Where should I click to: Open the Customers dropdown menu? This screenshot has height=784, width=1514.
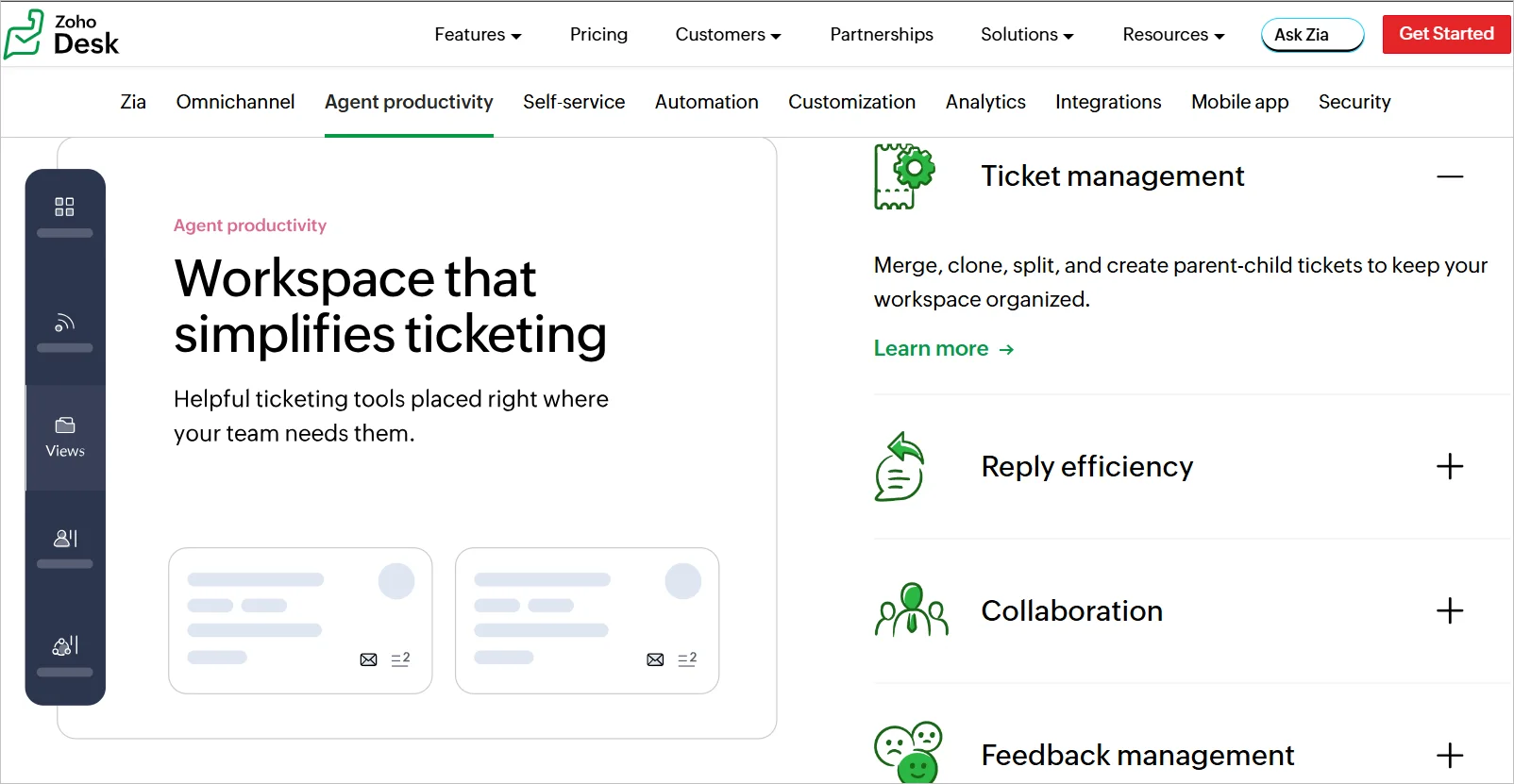click(x=728, y=35)
